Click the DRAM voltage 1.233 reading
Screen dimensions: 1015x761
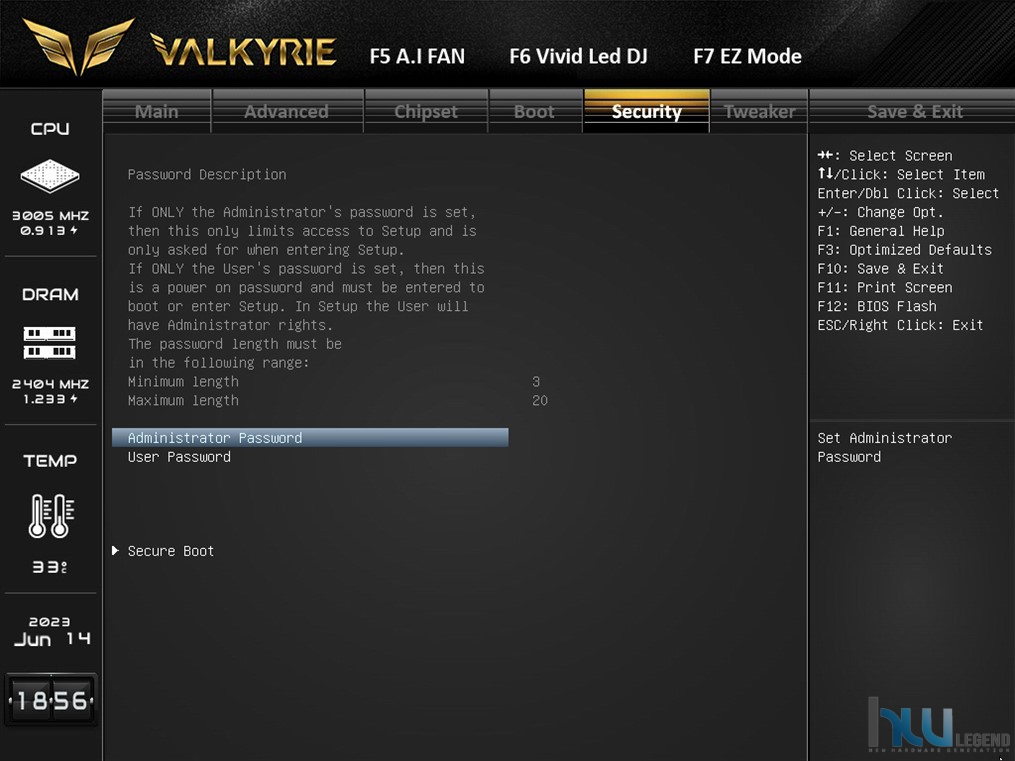pos(50,399)
